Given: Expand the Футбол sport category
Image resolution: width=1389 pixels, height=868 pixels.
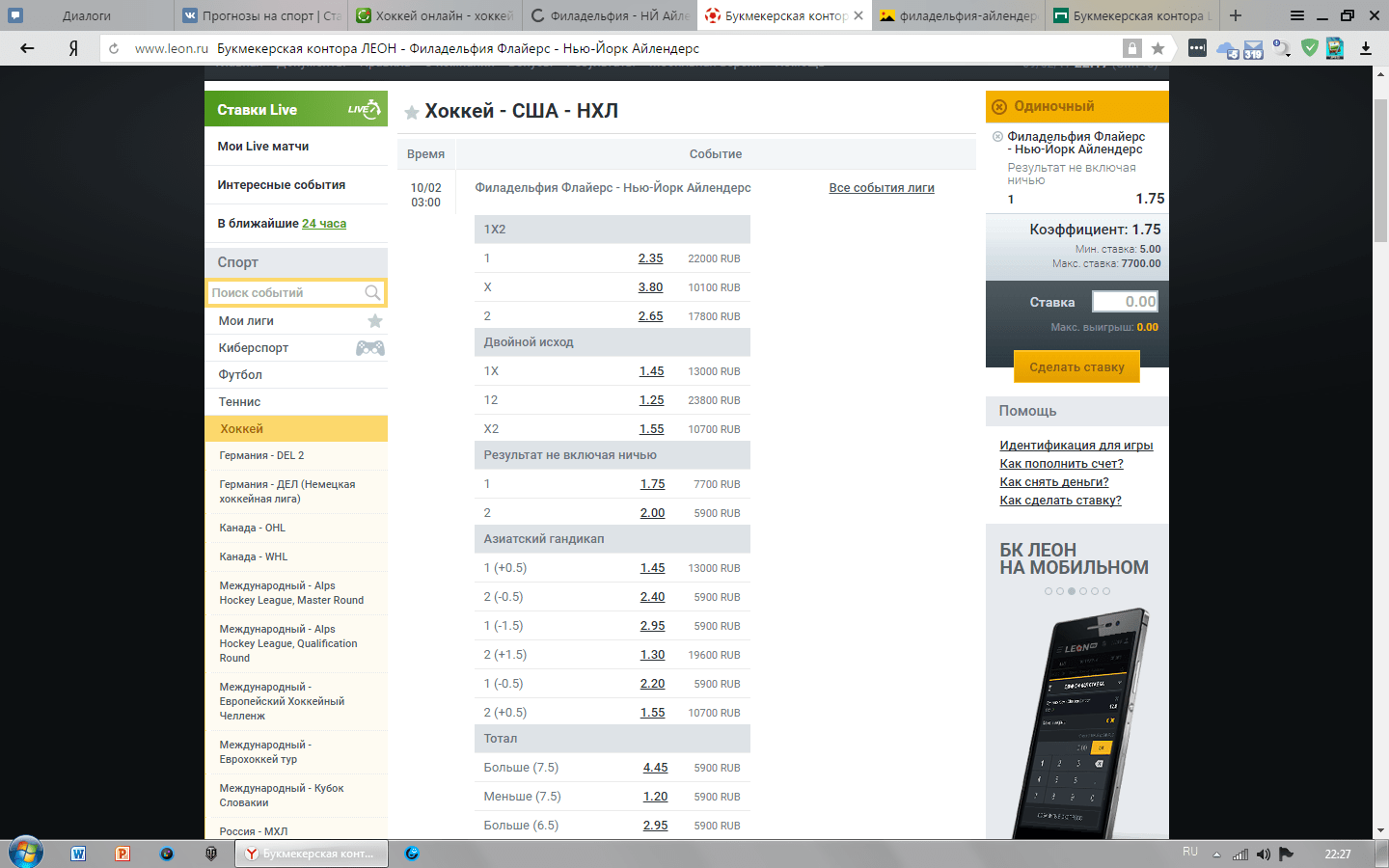Looking at the screenshot, I should (240, 375).
